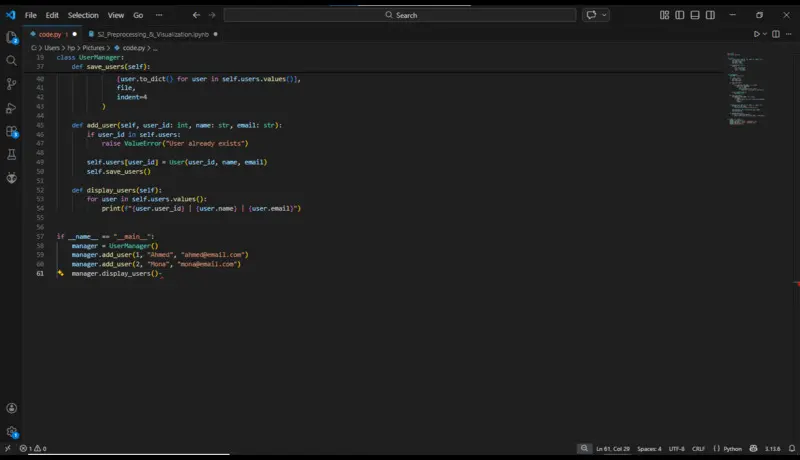This screenshot has width=800, height=460.
Task: Toggle the secondary side bar
Action: (710, 15)
